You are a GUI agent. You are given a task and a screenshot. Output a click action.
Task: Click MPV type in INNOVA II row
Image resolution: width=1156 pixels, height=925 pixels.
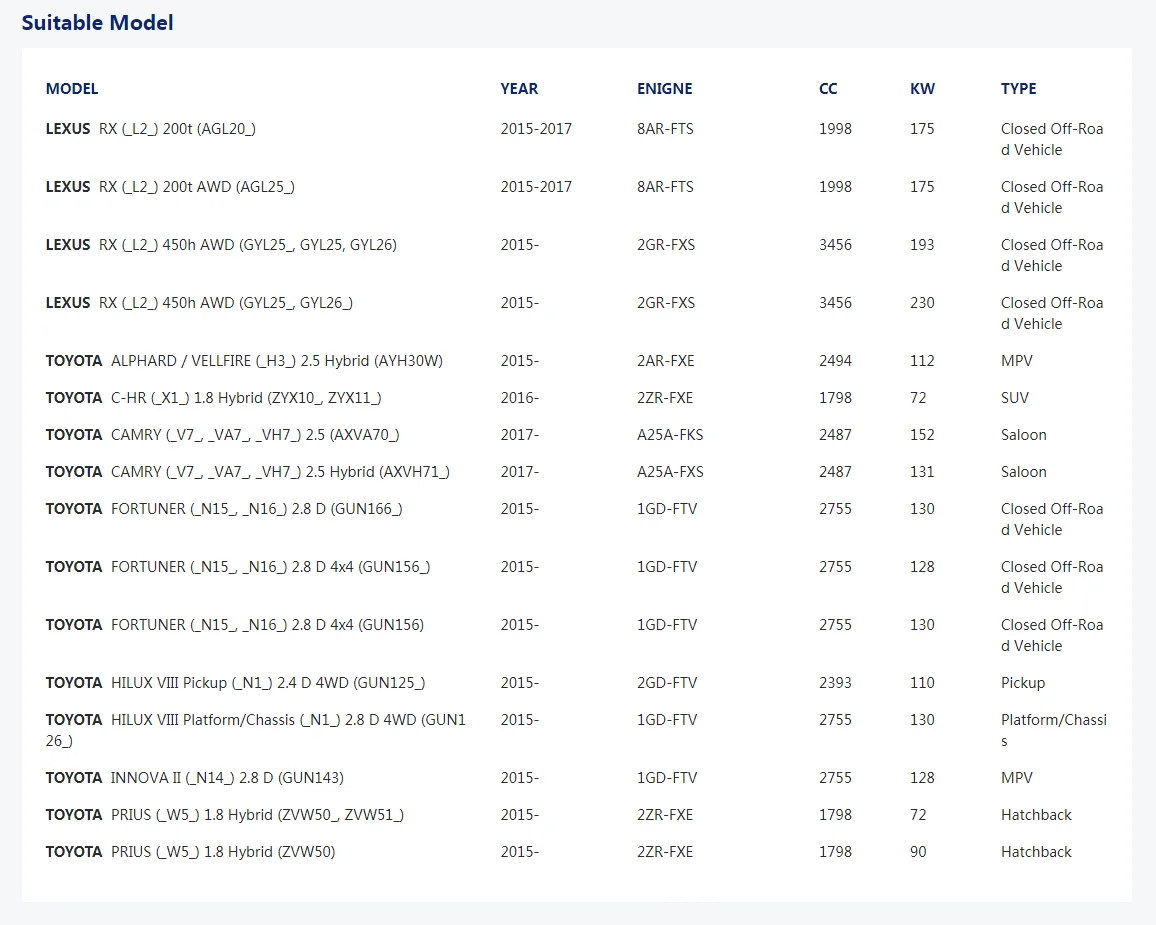tap(1017, 778)
